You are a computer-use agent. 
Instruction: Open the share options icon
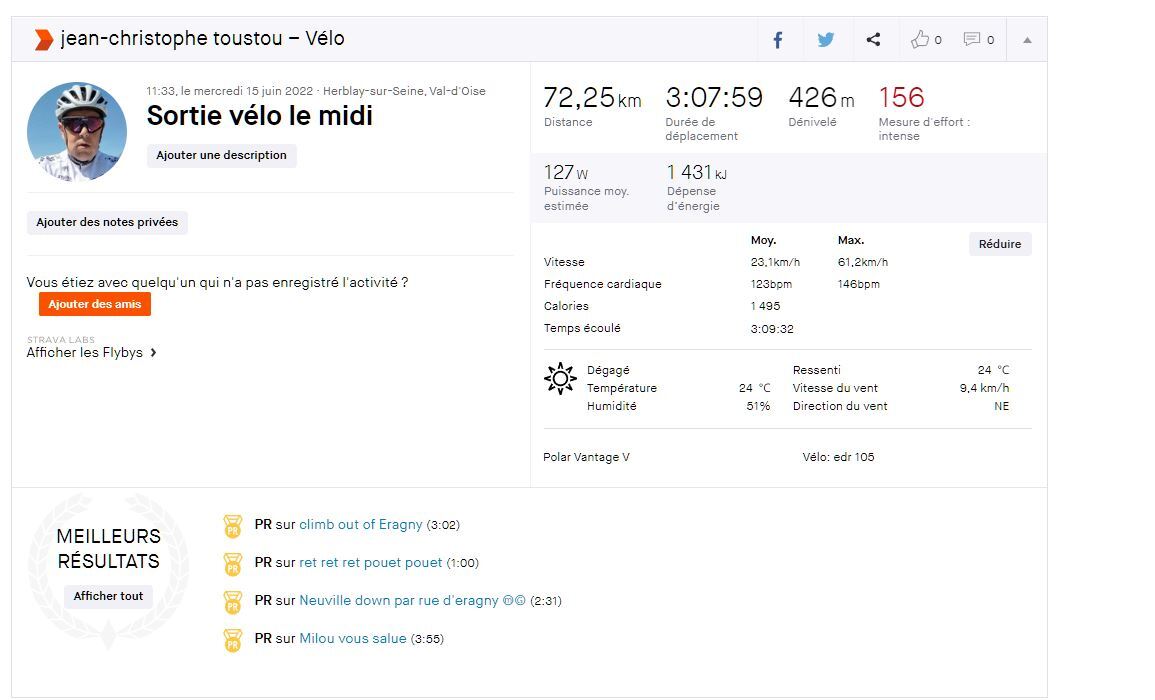873,40
